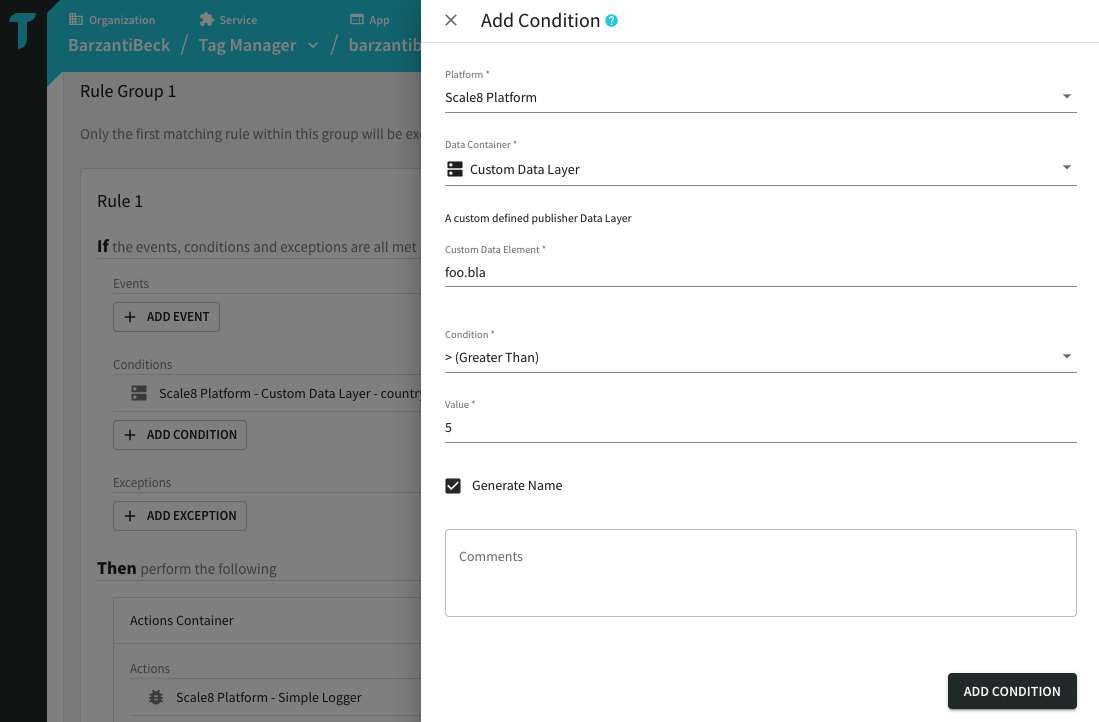The image size is (1099, 722).
Task: Focus the Custom Data Element field
Action: pos(760,272)
